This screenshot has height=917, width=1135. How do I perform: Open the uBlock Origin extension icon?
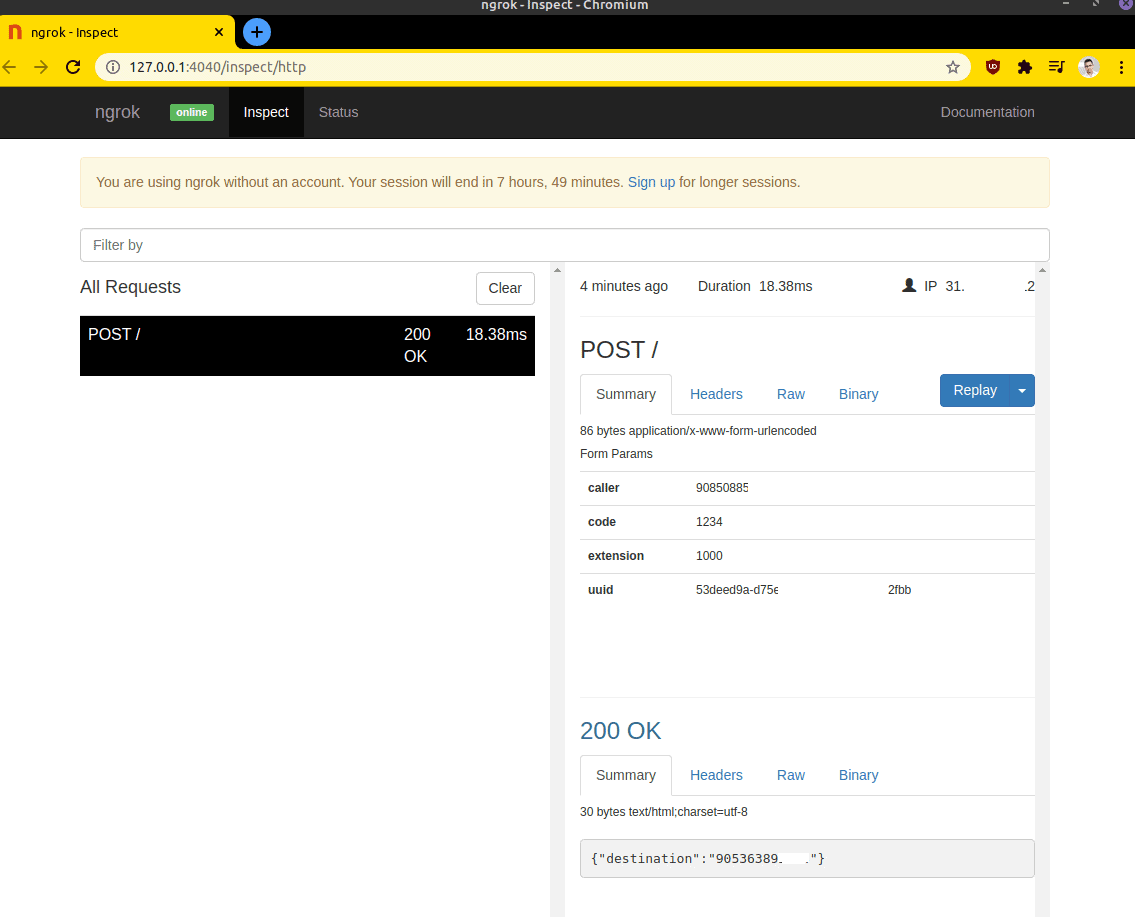(x=992, y=67)
